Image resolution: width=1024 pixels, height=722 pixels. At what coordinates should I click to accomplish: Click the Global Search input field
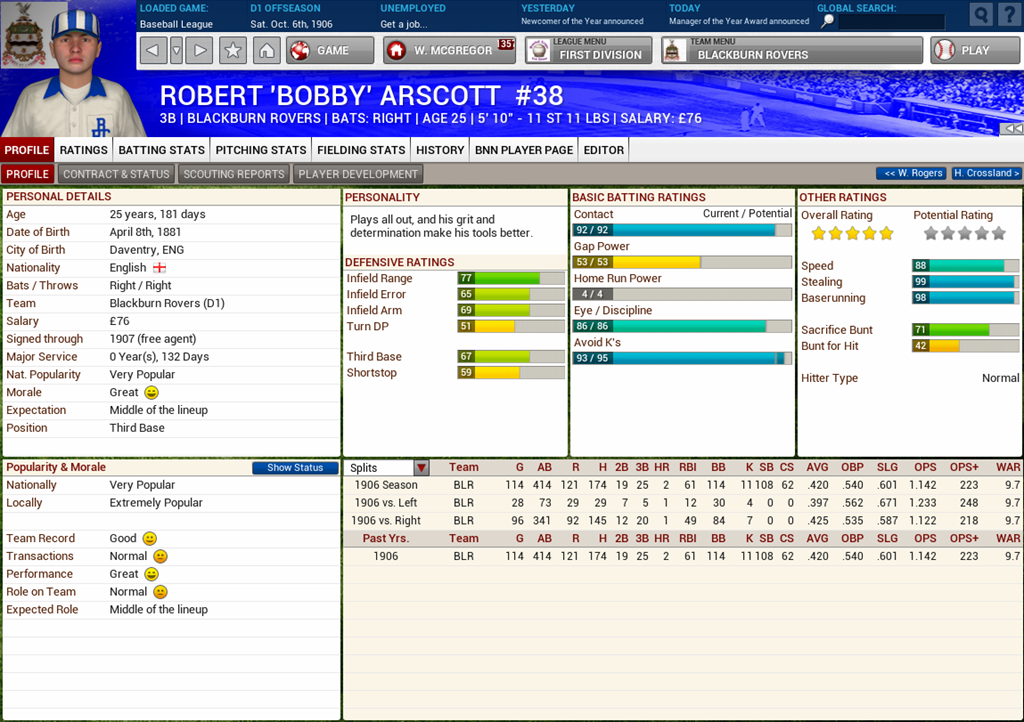pyautogui.click(x=890, y=21)
